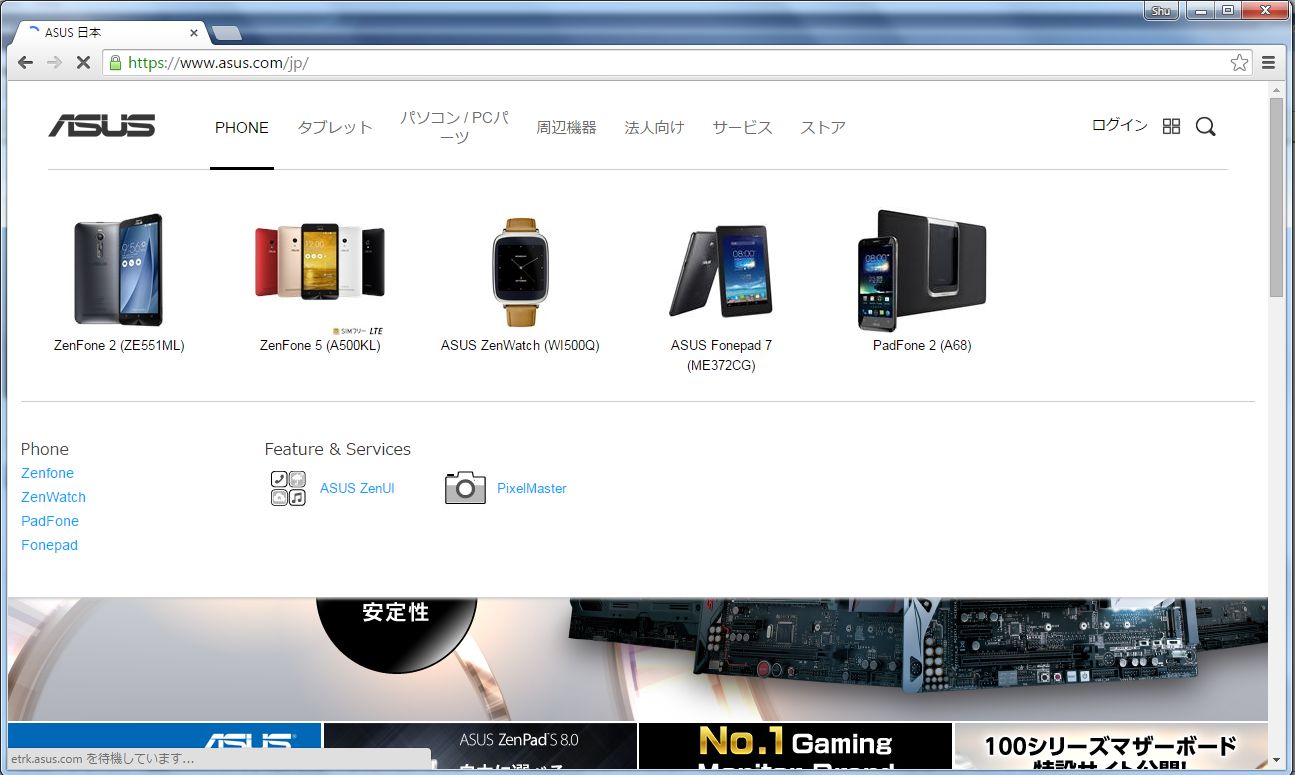
Task: Select the PHONE navigation menu item
Action: coord(242,127)
